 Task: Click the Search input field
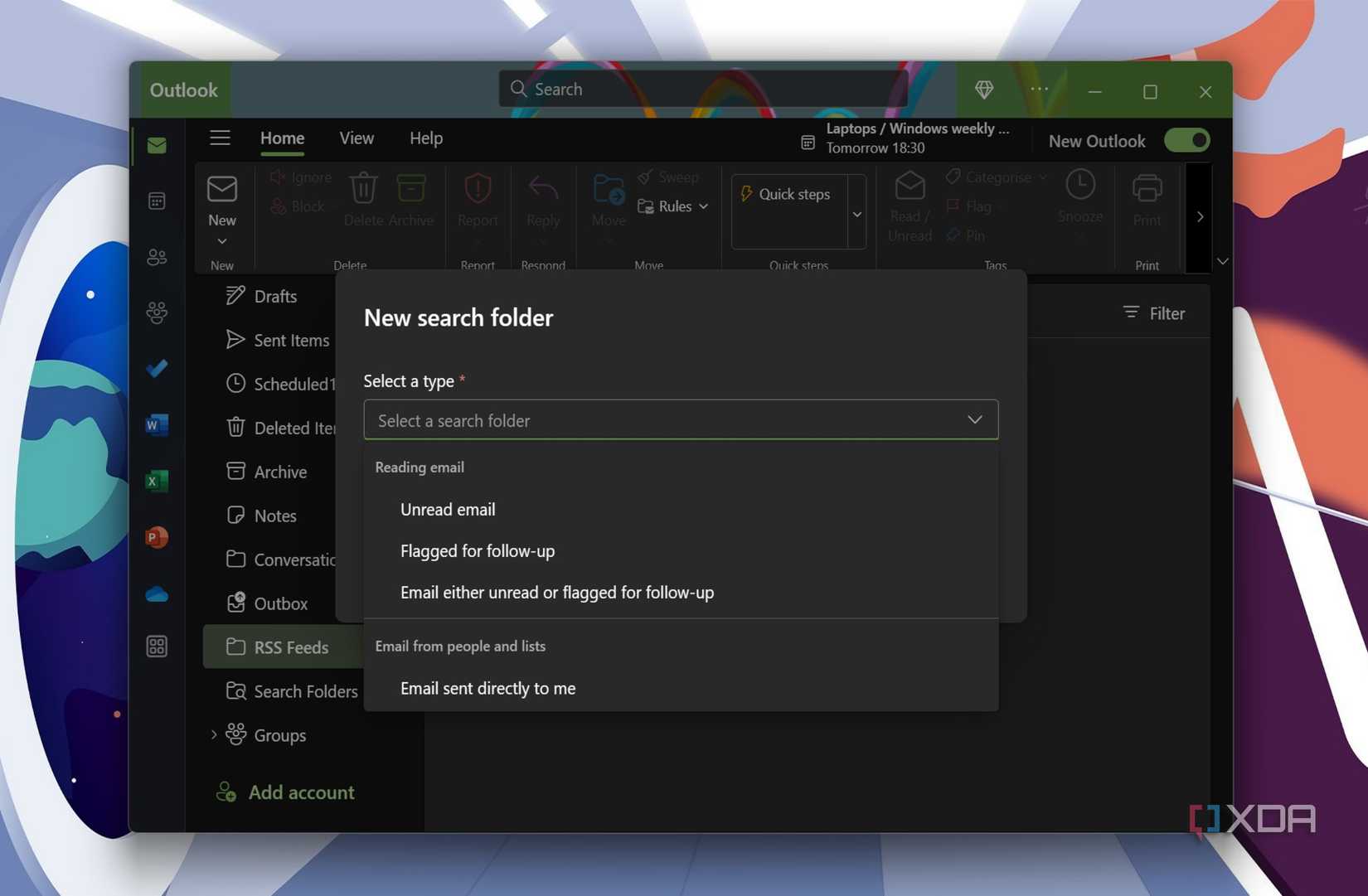(x=703, y=89)
